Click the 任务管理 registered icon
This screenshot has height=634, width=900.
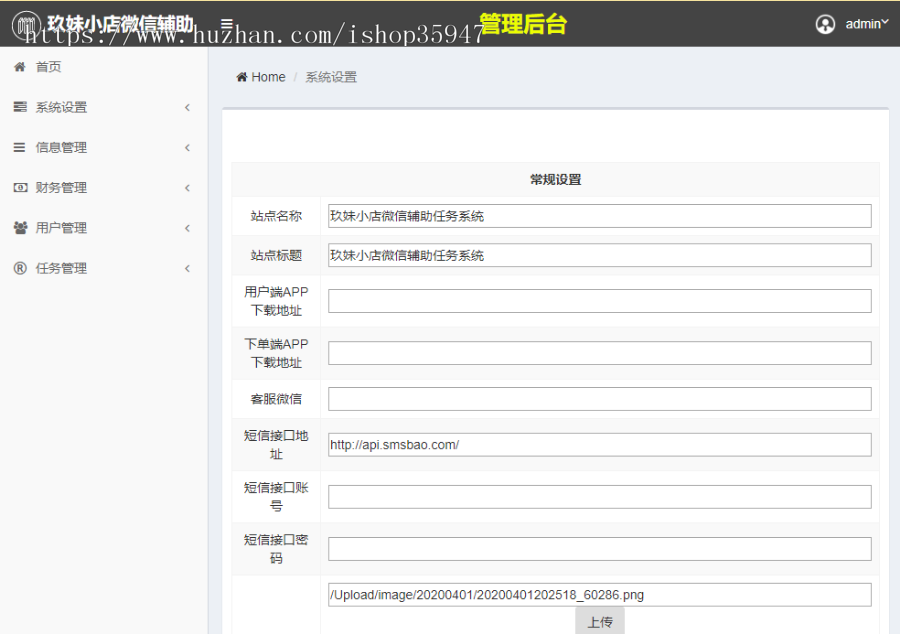pos(19,268)
